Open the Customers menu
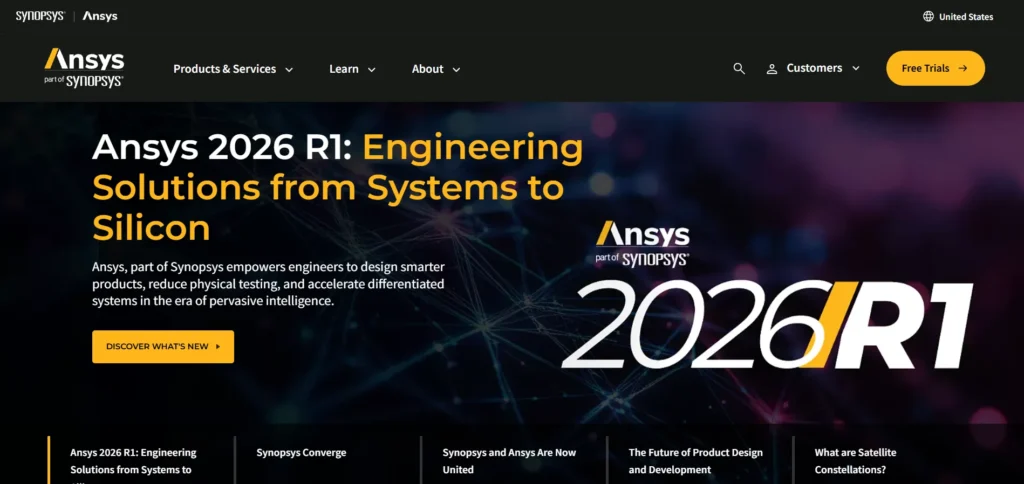Viewport: 1024px width, 484px height. pyautogui.click(x=814, y=68)
